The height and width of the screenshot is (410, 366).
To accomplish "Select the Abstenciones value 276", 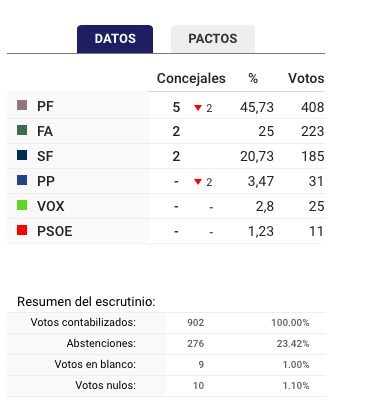I will click(x=196, y=343).
